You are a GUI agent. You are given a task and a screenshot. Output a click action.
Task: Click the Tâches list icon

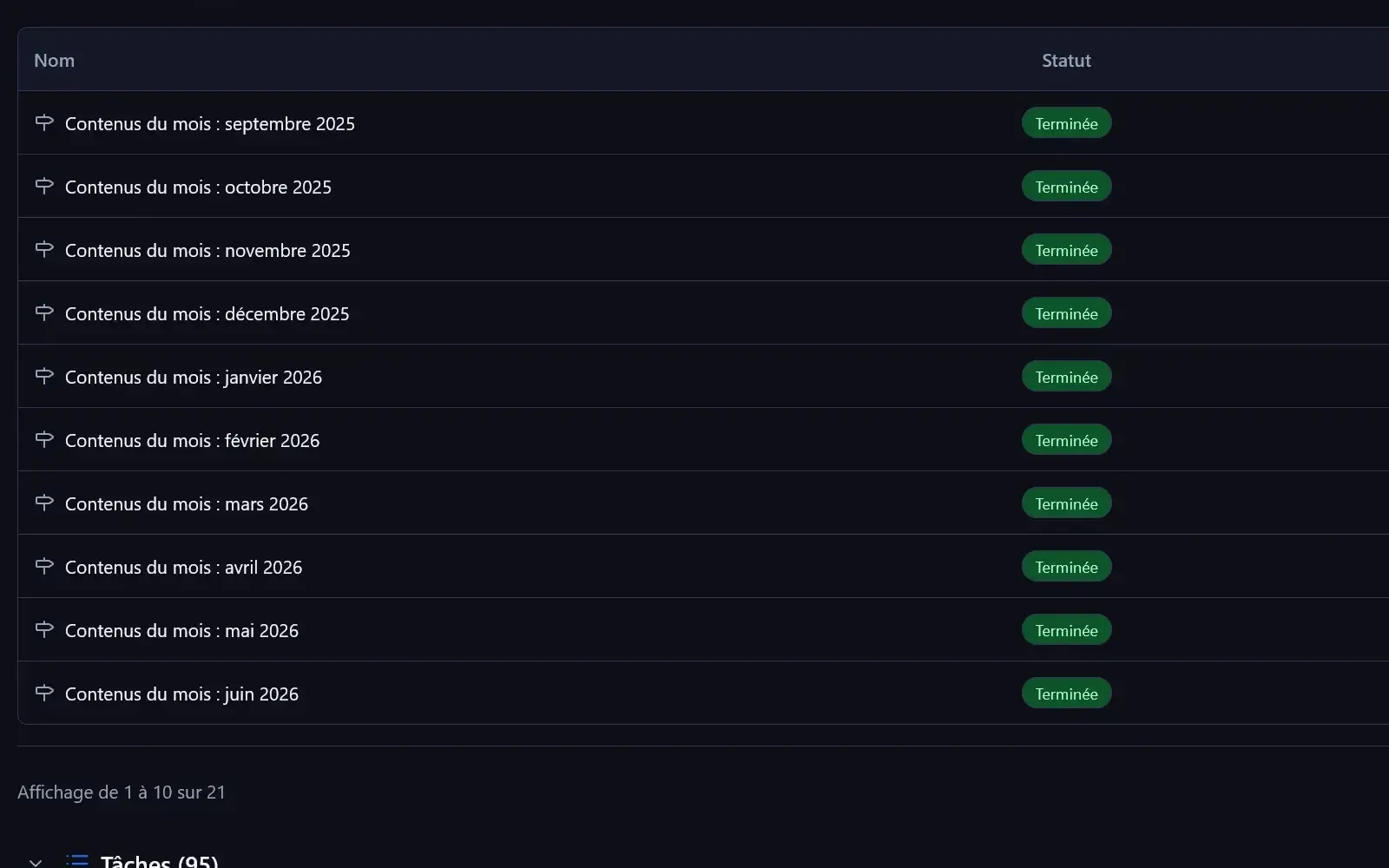(x=77, y=861)
